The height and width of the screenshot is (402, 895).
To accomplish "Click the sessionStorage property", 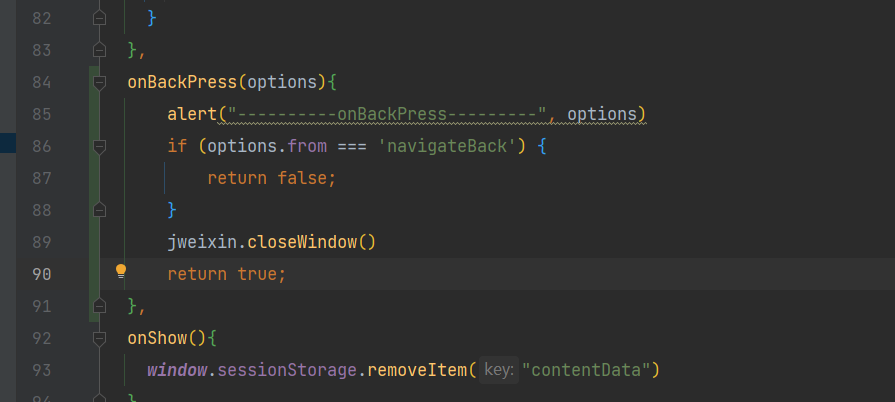I will point(287,371).
